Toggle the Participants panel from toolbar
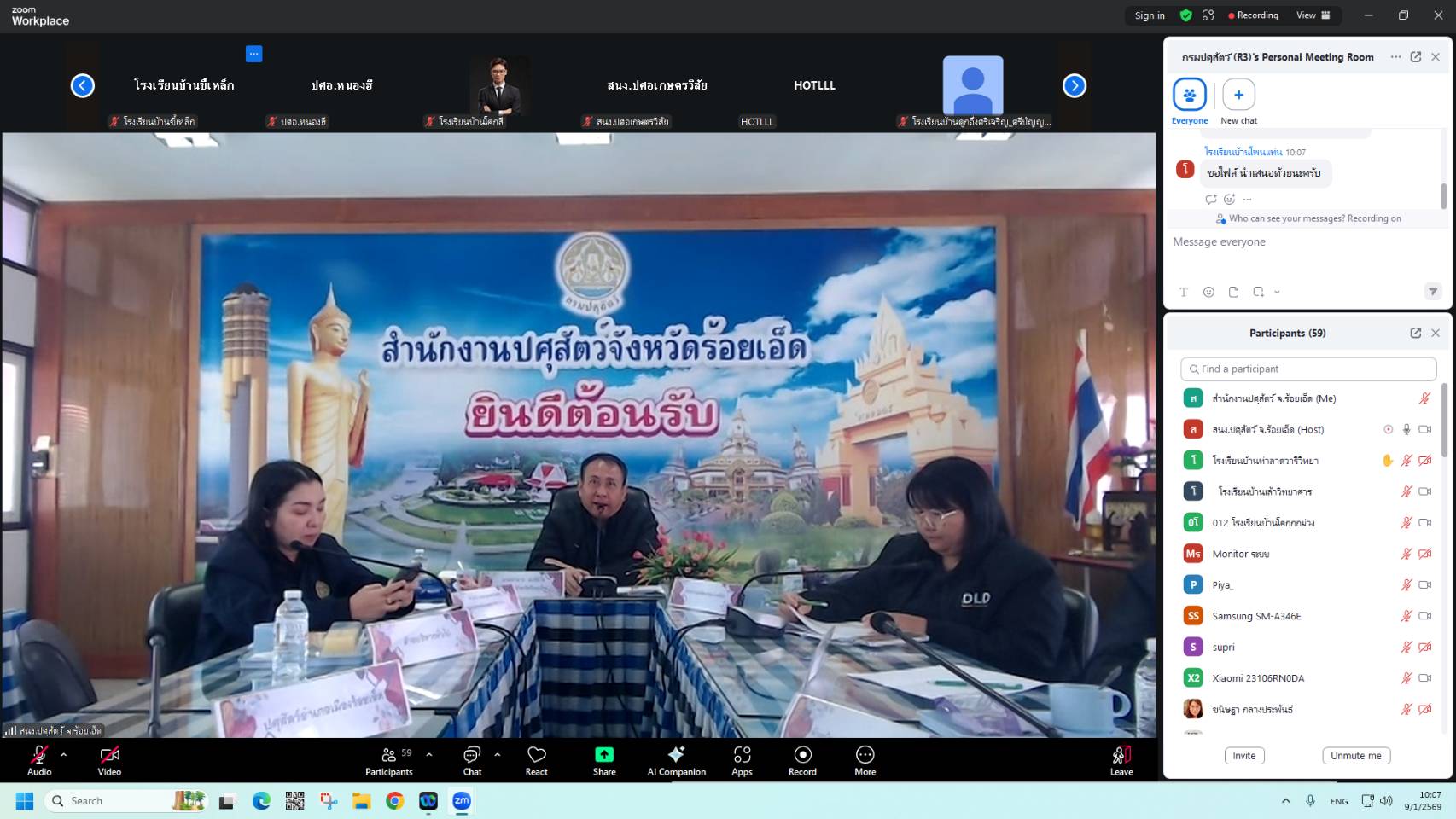This screenshot has height=819, width=1456. [389, 755]
